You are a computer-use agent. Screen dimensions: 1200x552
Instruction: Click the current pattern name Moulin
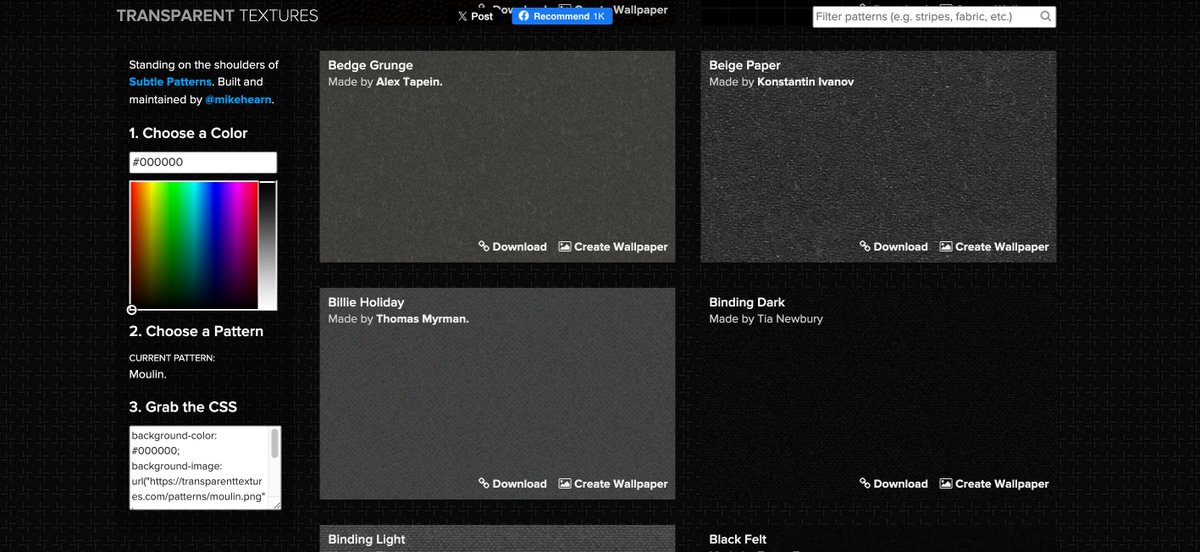coord(148,374)
